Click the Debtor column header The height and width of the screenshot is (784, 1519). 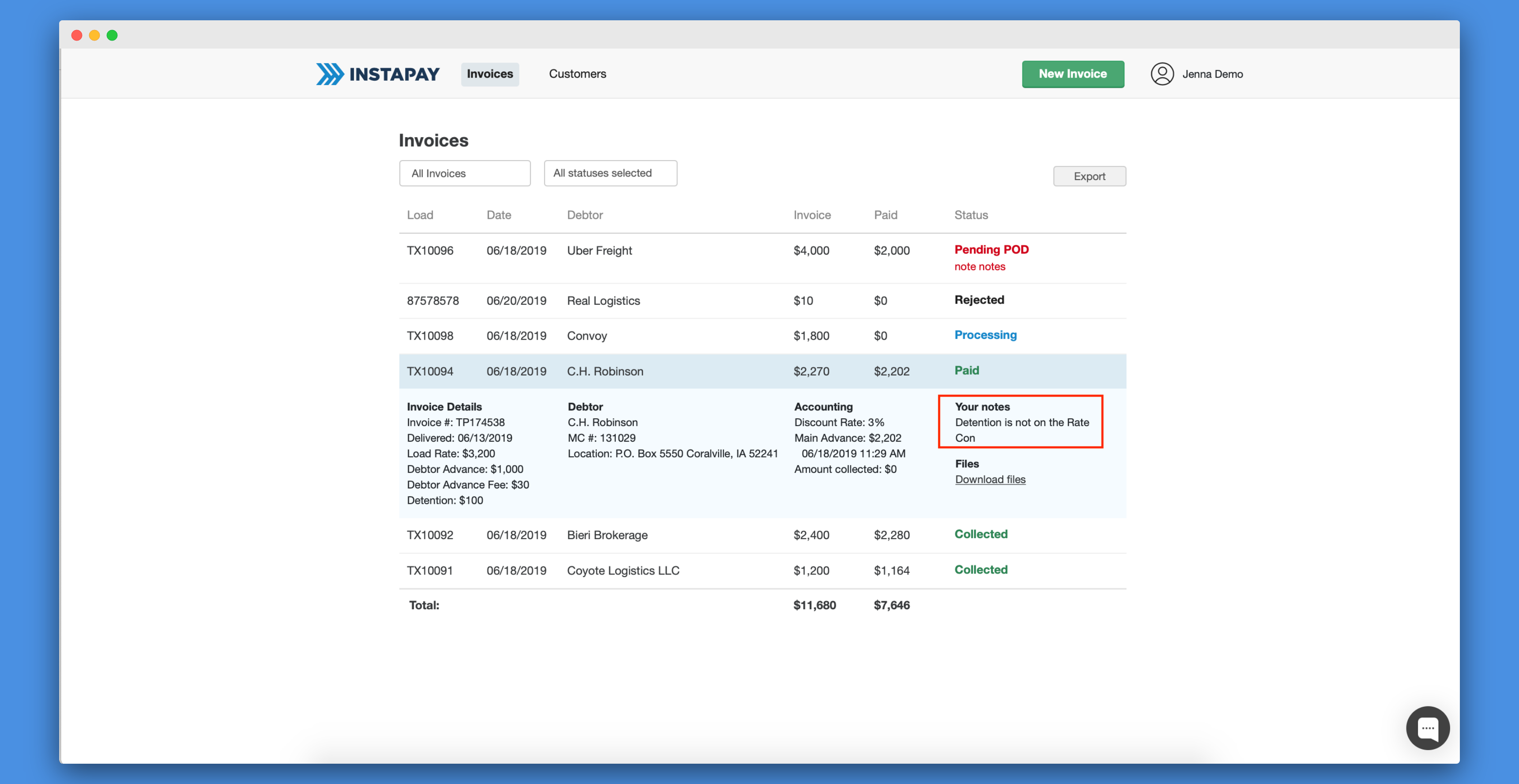585,215
